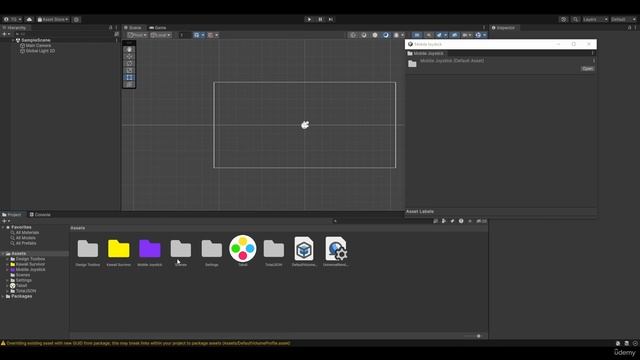The image size is (640, 360).
Task: Click the Project panel add (+) button
Action: pos(4,221)
